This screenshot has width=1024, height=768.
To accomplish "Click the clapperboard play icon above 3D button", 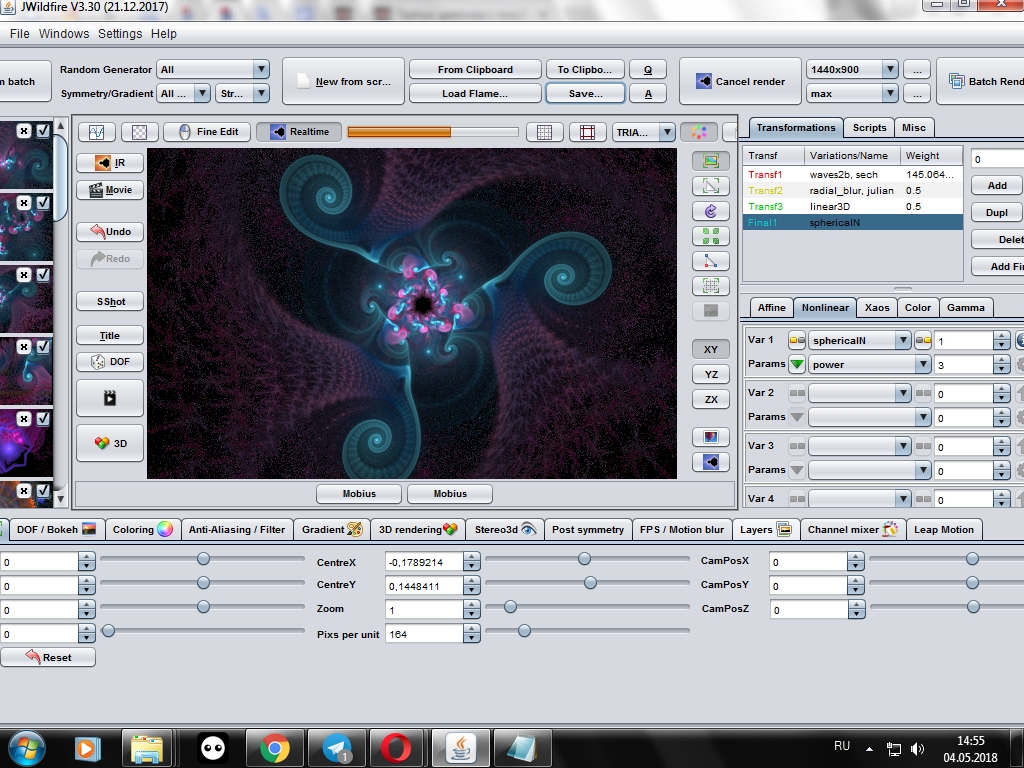I will 110,398.
